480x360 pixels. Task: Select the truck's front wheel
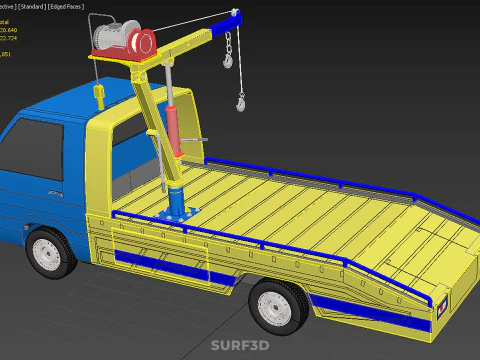coord(50,253)
